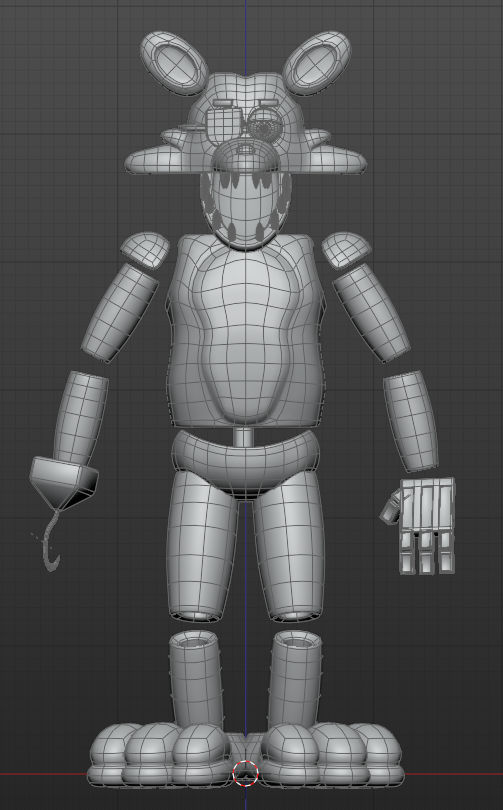Image resolution: width=503 pixels, height=810 pixels.
Task: Select the ear above the round eye
Action: coord(317,63)
